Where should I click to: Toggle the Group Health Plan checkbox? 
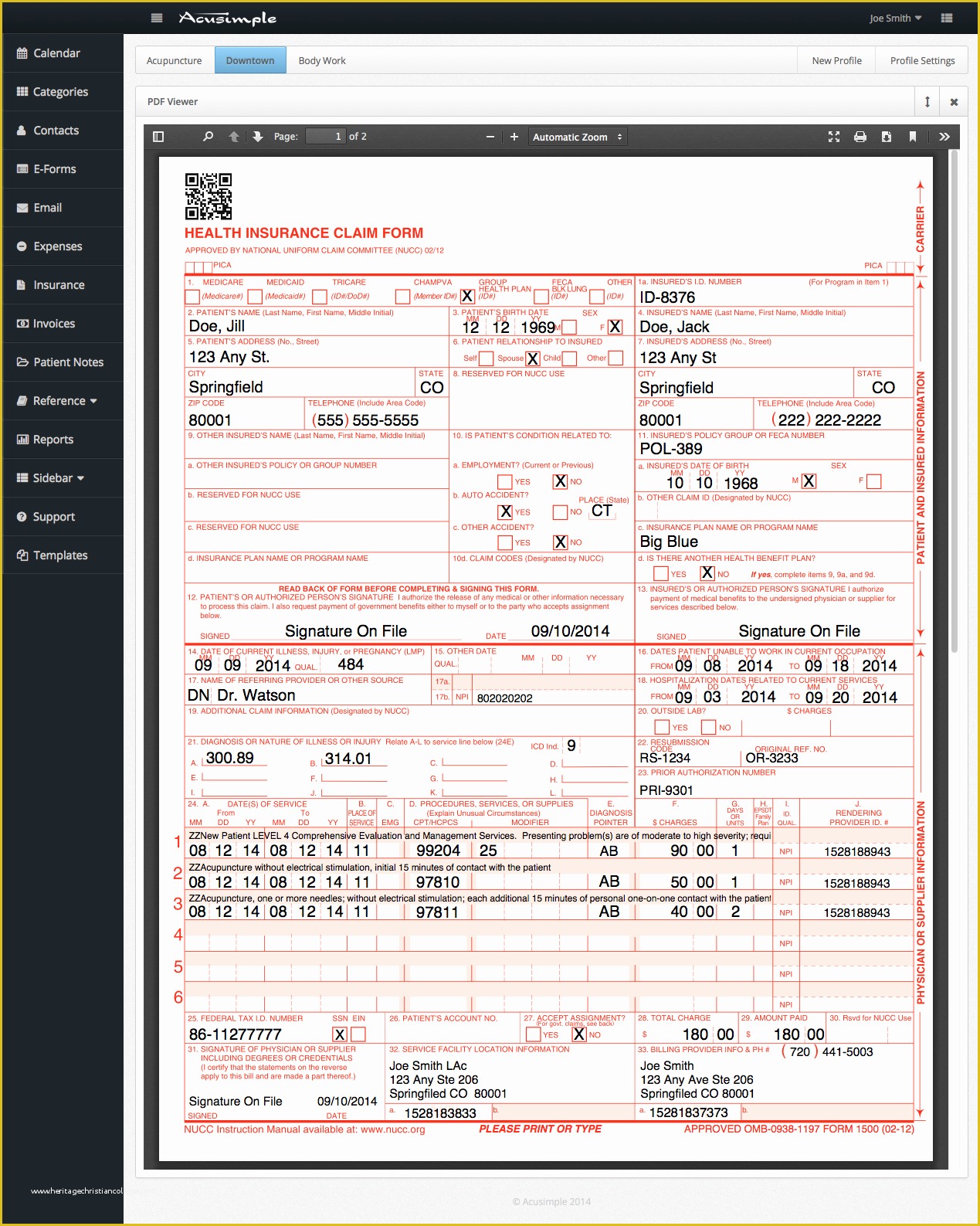tap(467, 297)
